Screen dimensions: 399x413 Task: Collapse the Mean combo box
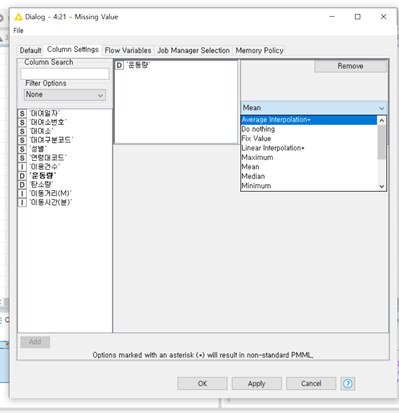314,108
